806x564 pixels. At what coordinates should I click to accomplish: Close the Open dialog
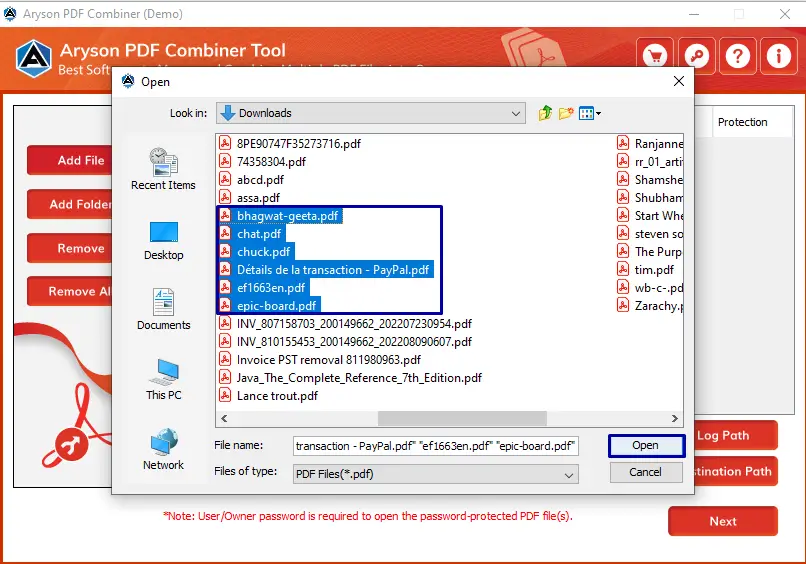(679, 81)
